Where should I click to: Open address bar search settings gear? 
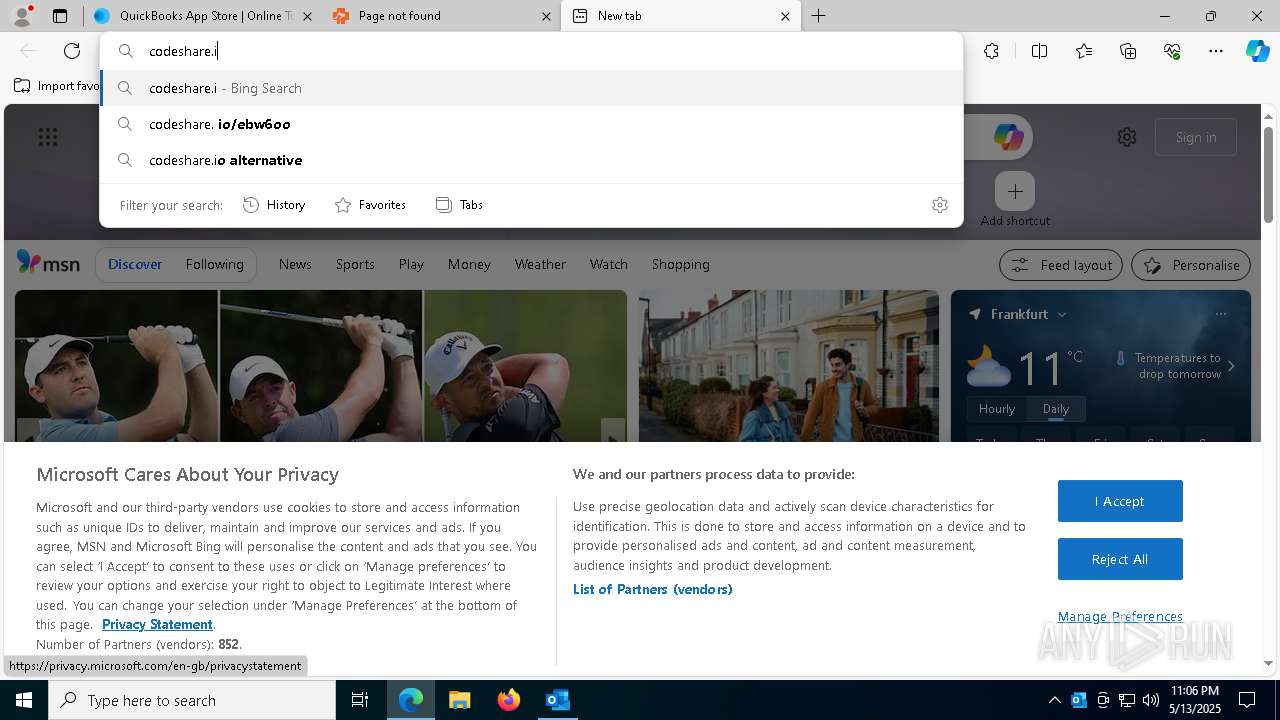940,205
